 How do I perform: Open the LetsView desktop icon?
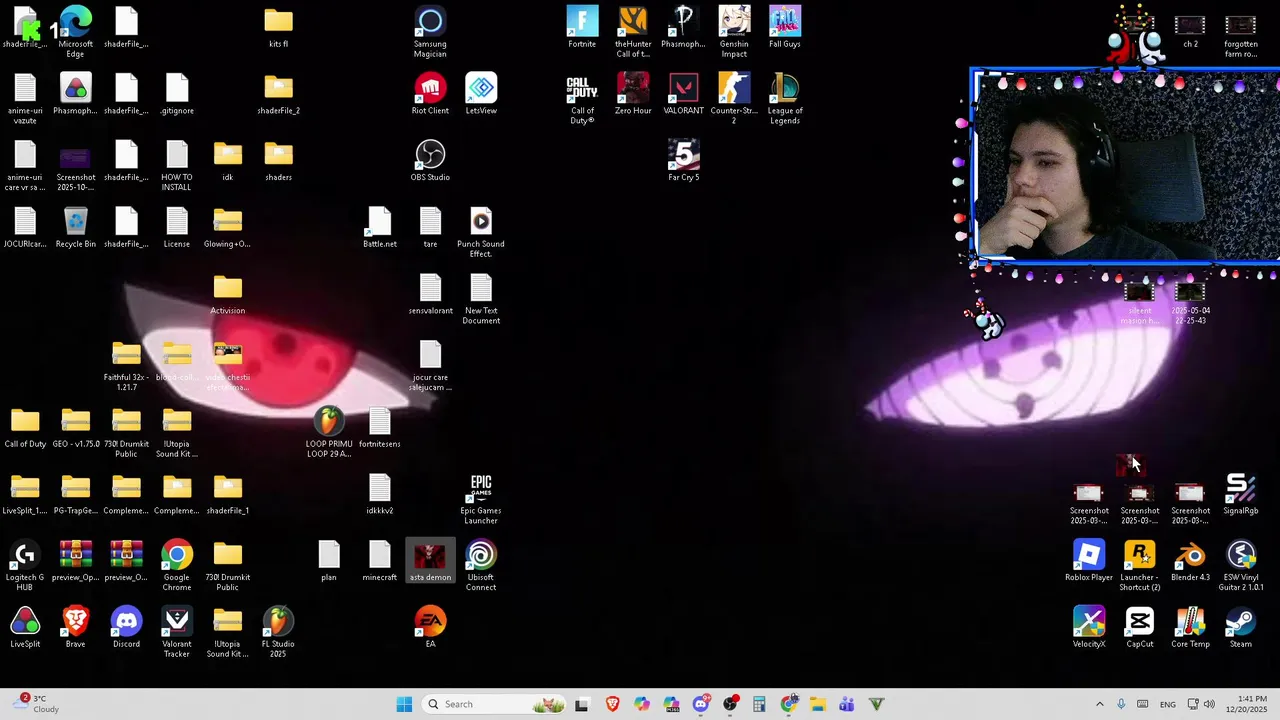481,94
